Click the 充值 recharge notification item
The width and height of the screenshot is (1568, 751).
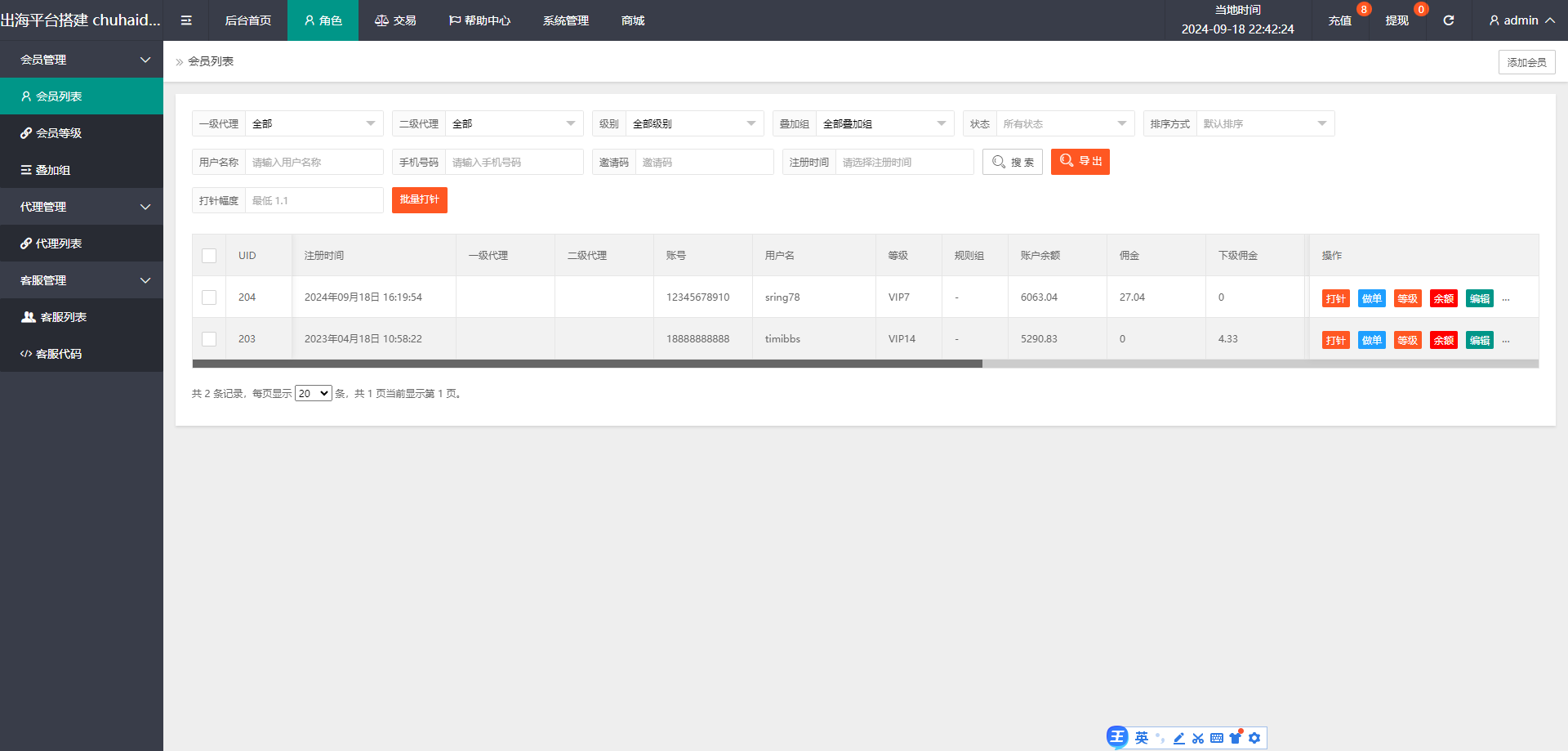pyautogui.click(x=1340, y=20)
